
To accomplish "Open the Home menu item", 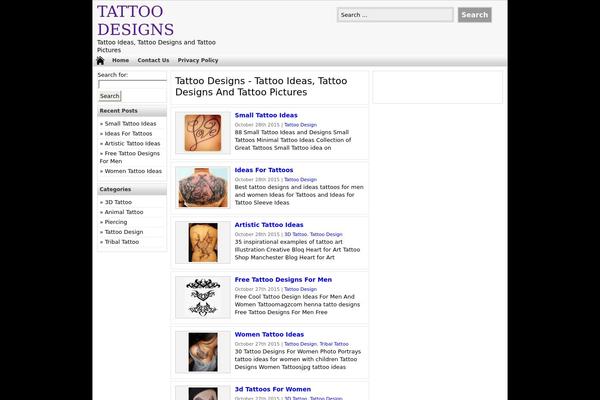I will pos(121,60).
